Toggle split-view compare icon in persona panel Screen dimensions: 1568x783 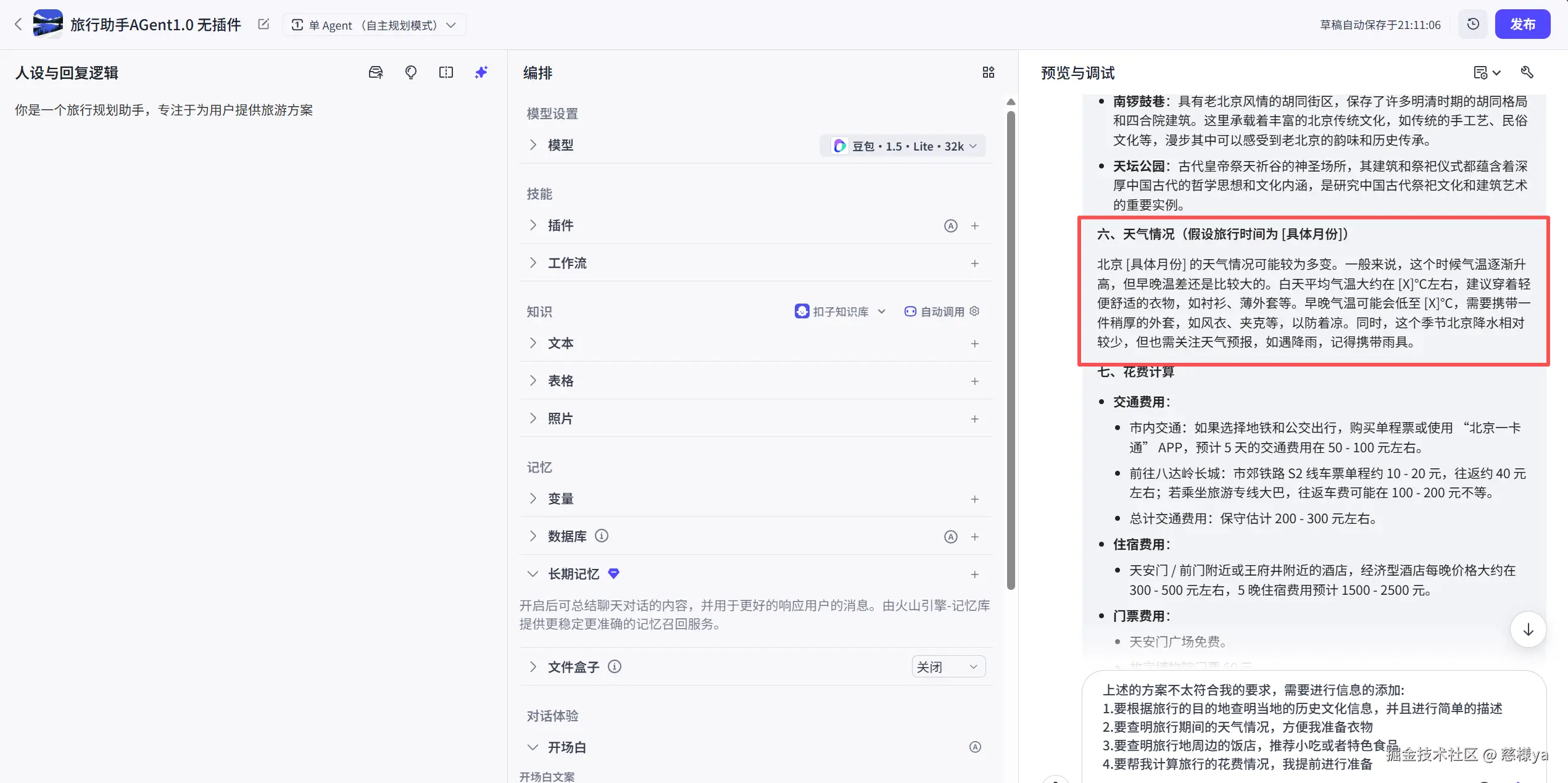(446, 72)
